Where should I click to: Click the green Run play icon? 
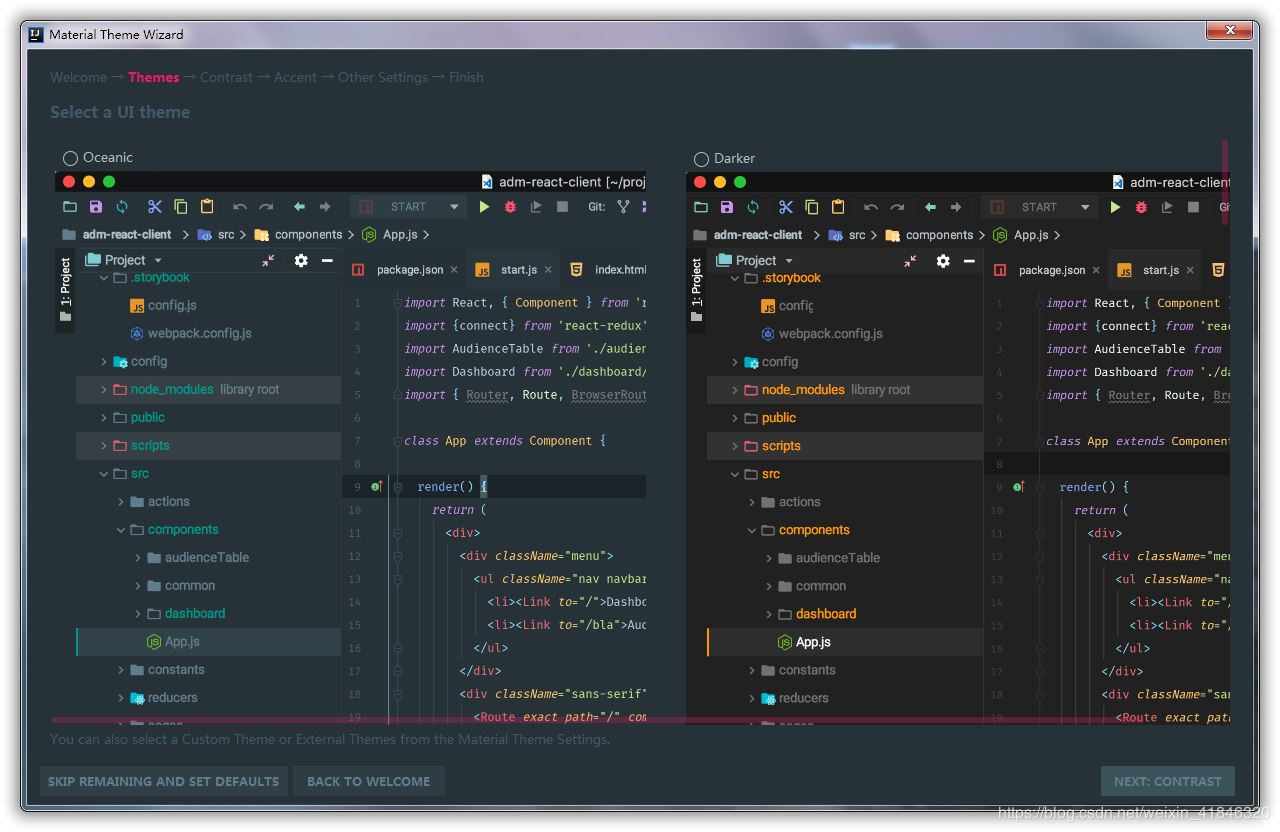tap(485, 206)
